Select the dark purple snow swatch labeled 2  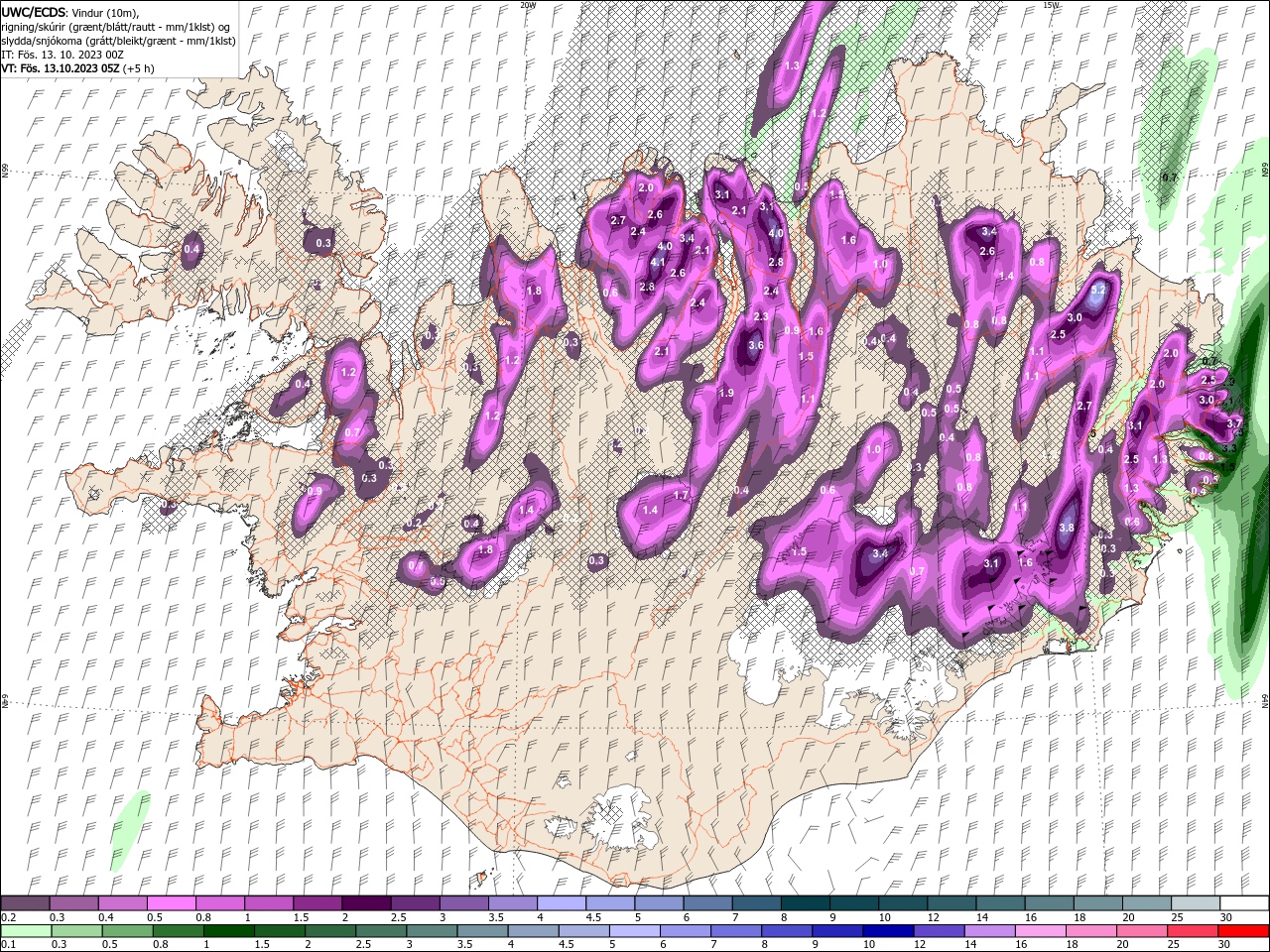[x=365, y=903]
